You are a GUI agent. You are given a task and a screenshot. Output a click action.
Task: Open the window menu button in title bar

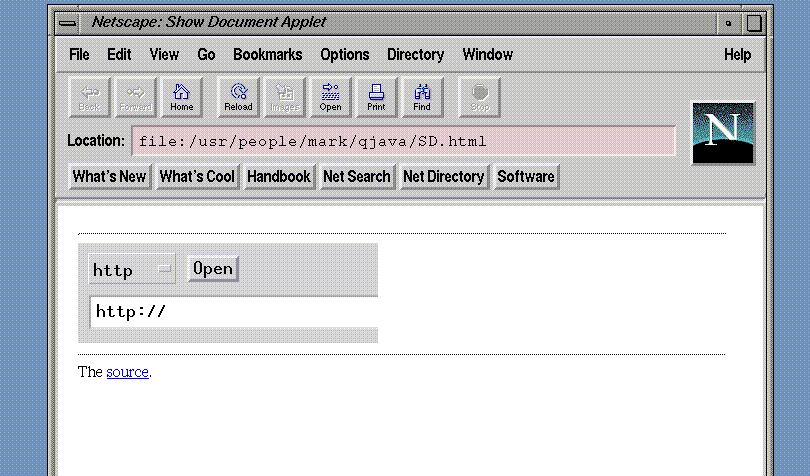(68, 23)
